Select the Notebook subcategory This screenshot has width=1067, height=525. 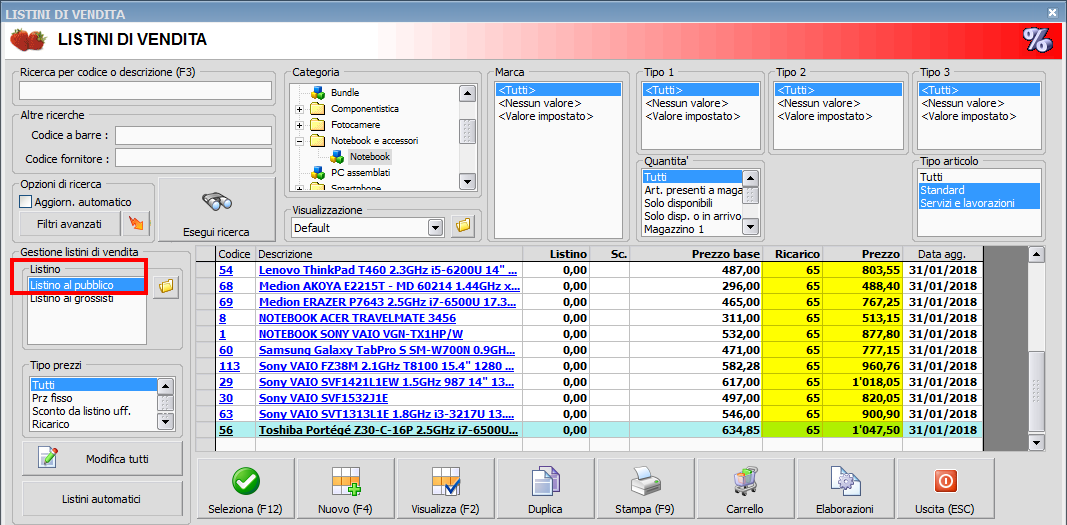pyautogui.click(x=370, y=156)
